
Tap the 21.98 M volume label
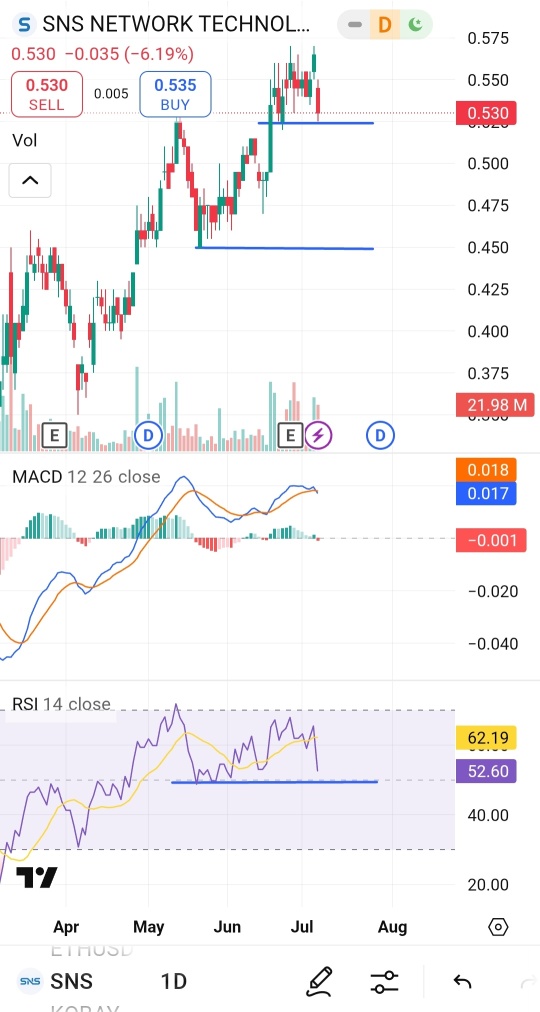click(x=494, y=405)
